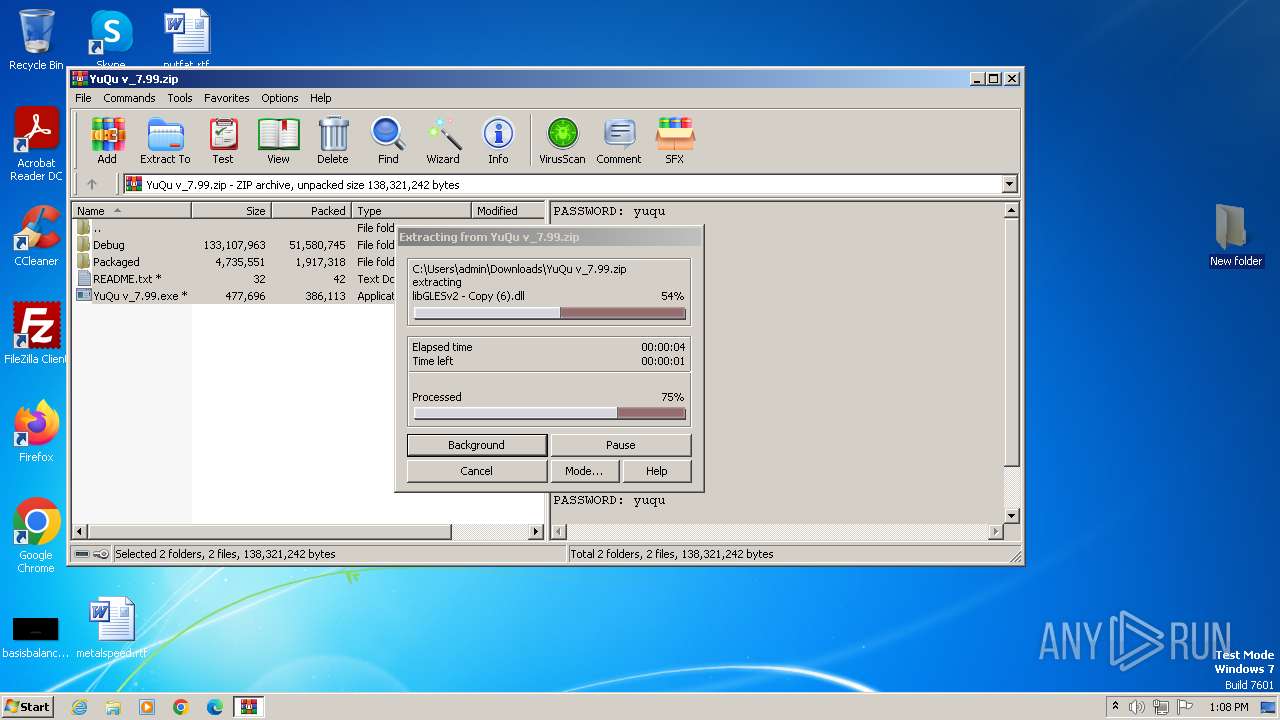This screenshot has height=720, width=1280.
Task: Open the File menu
Action: [x=83, y=98]
